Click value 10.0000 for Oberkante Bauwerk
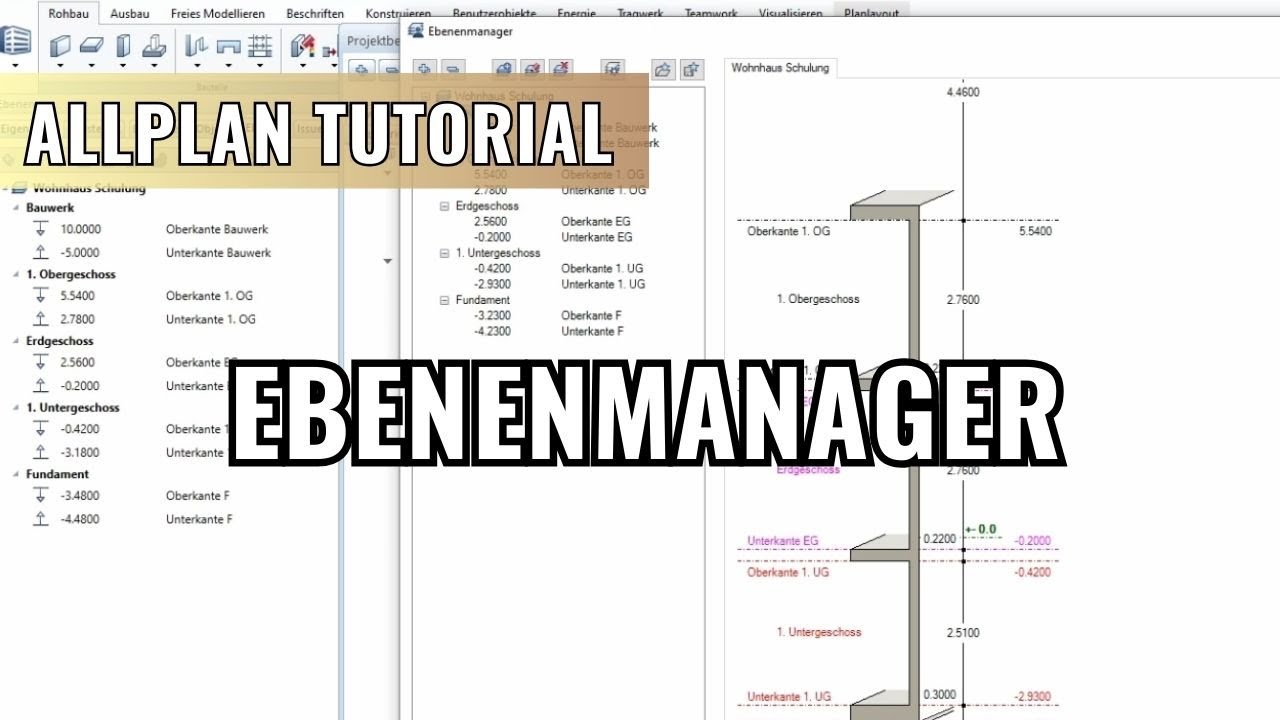 coord(81,229)
